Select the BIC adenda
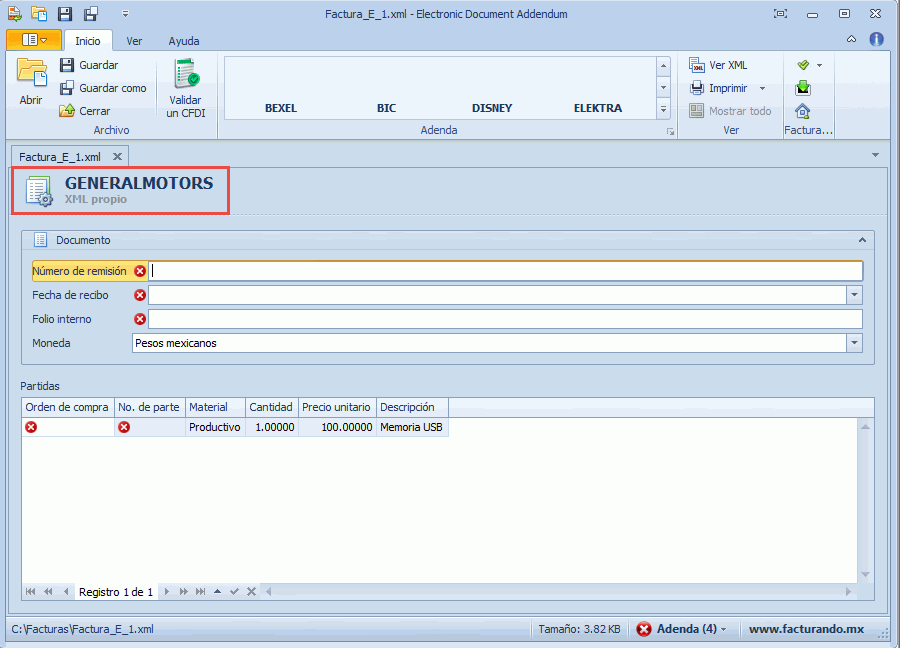900x648 pixels. 386,108
